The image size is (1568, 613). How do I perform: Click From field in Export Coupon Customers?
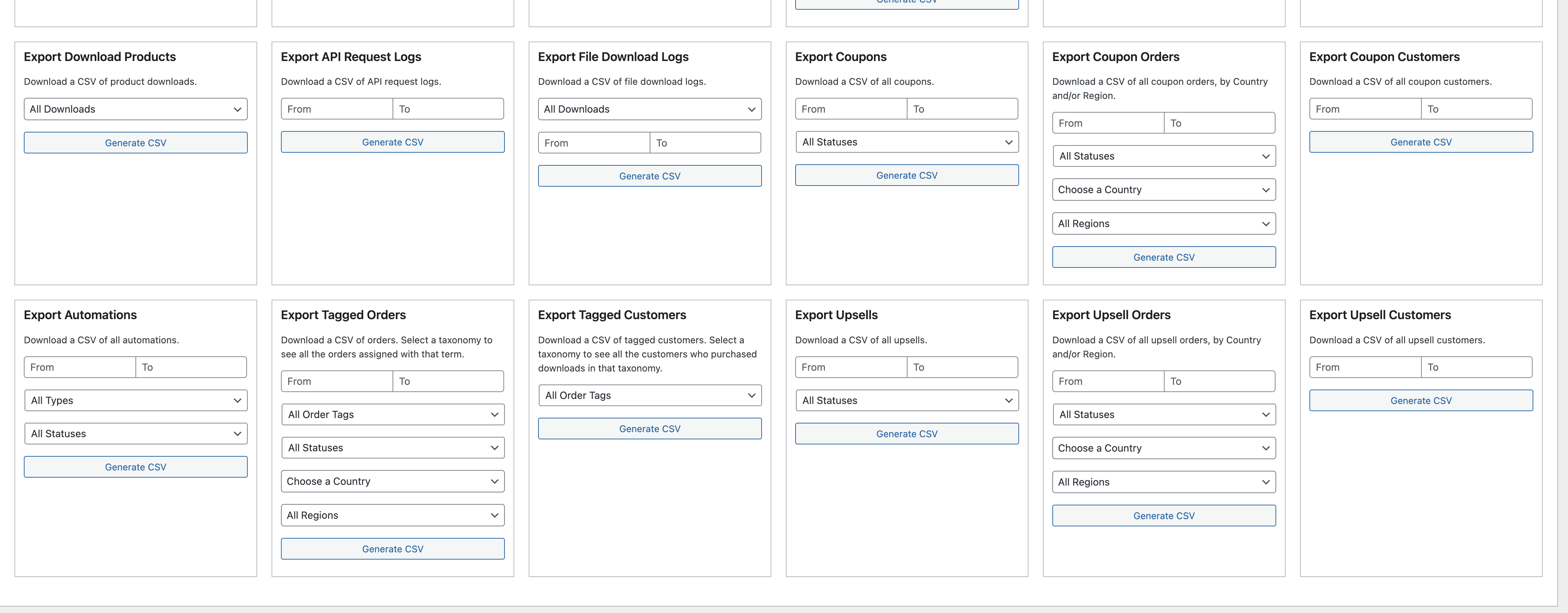[1365, 109]
